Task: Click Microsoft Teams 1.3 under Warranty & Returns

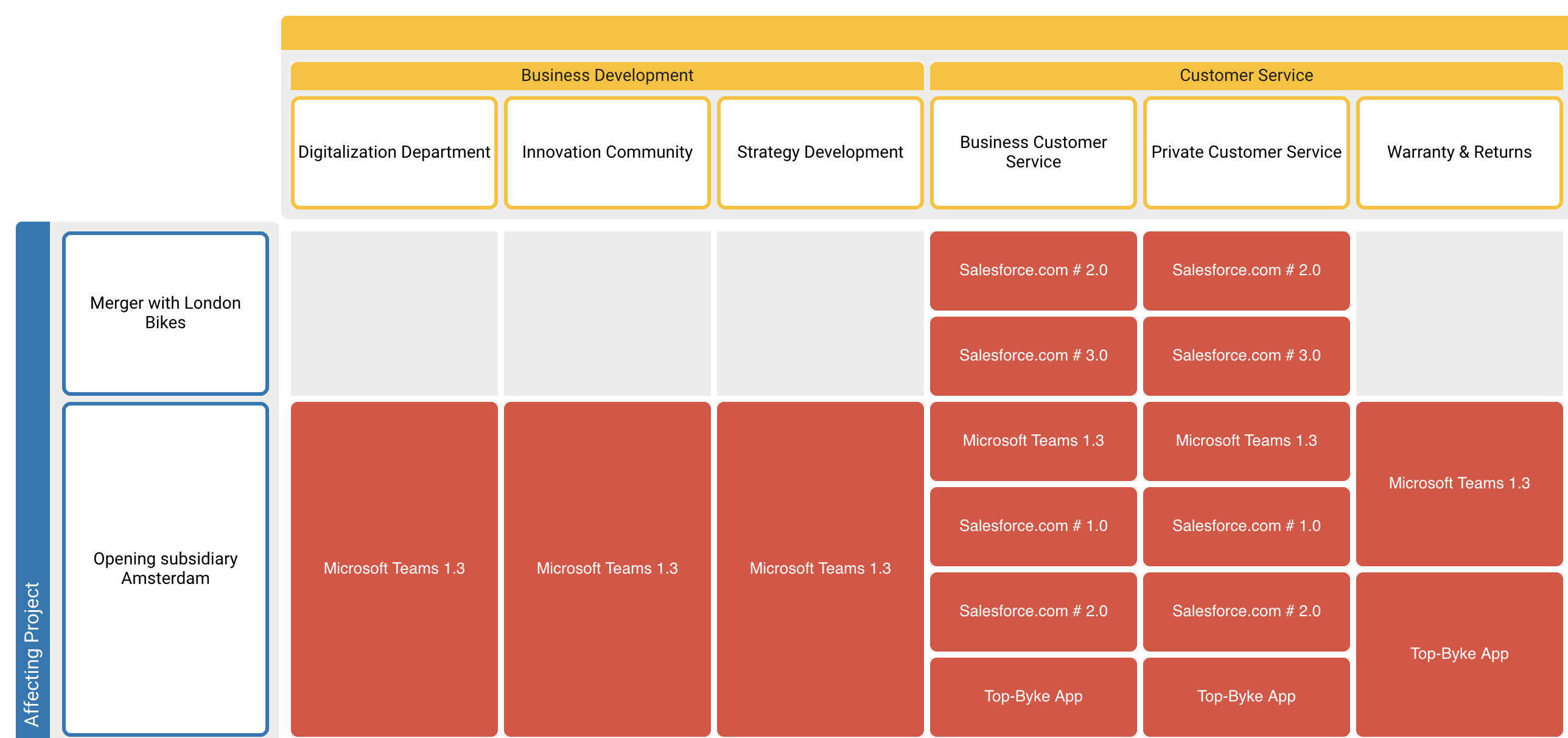Action: [1459, 483]
